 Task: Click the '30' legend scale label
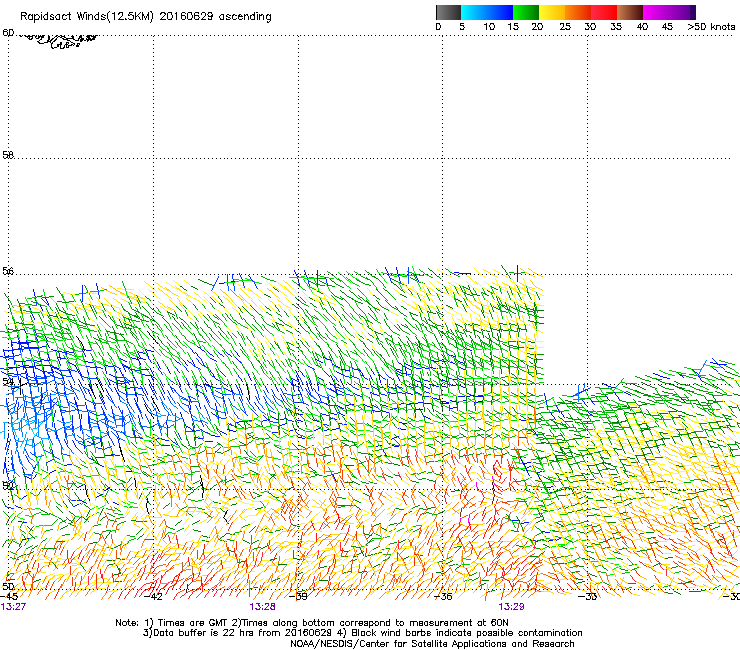[590, 27]
